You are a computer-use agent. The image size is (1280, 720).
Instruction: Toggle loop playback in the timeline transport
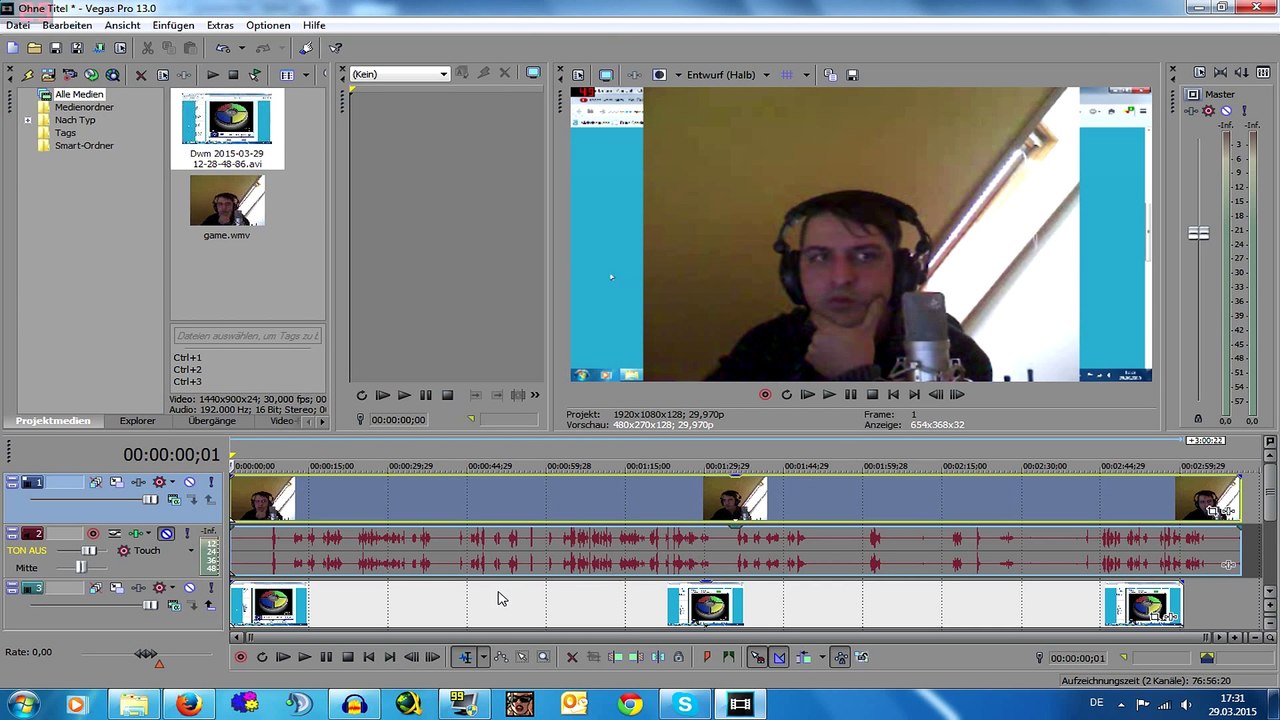click(262, 658)
